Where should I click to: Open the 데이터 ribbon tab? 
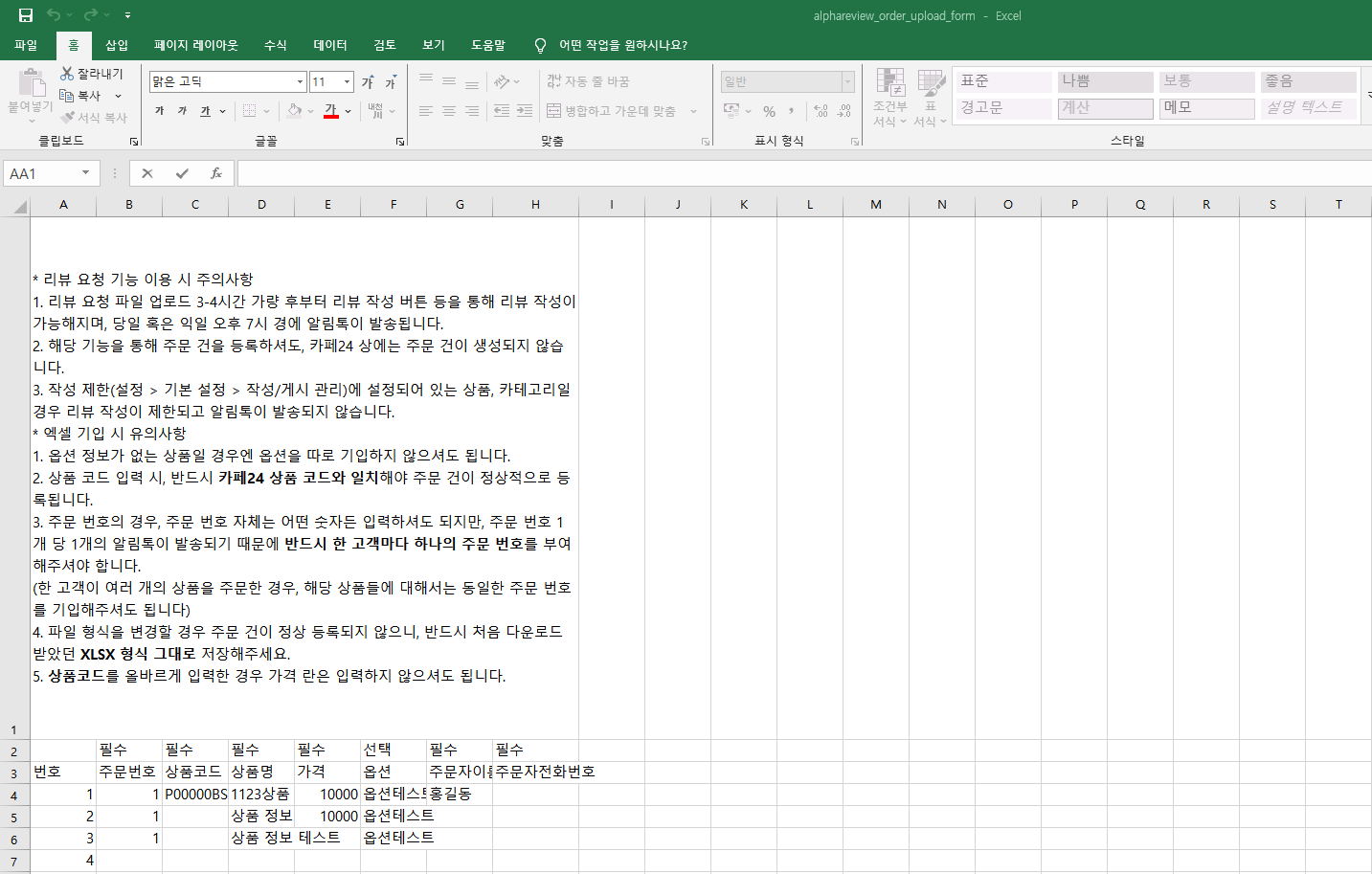[330, 45]
